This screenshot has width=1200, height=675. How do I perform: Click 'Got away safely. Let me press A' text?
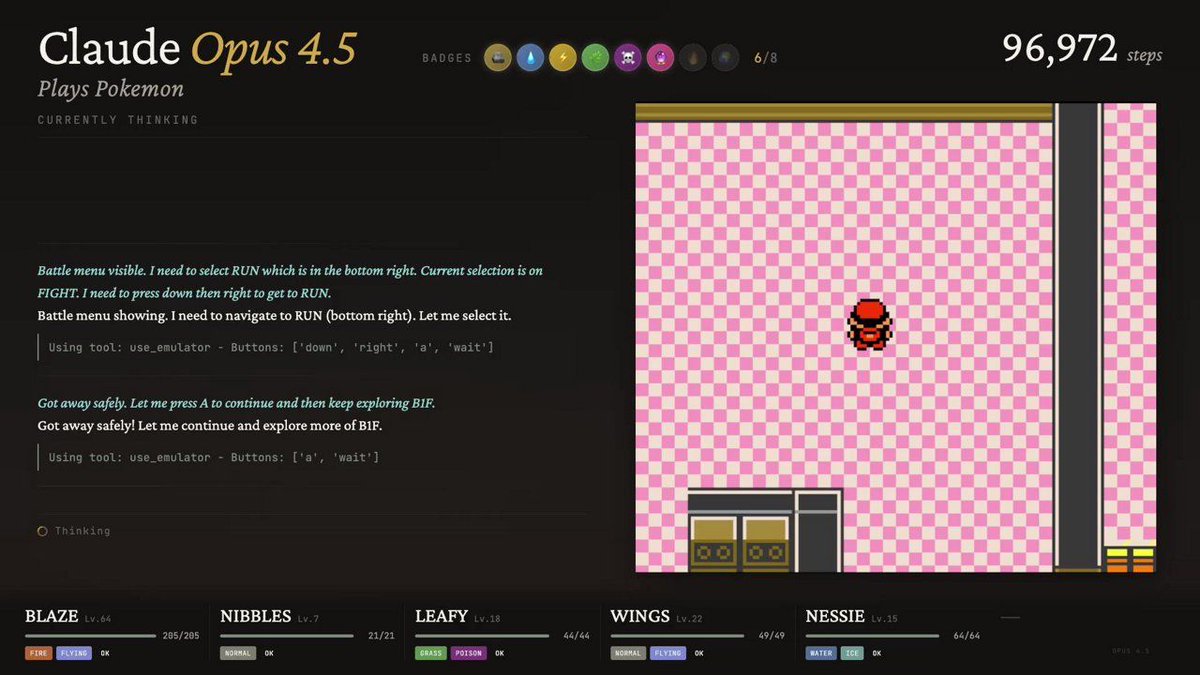pos(236,403)
